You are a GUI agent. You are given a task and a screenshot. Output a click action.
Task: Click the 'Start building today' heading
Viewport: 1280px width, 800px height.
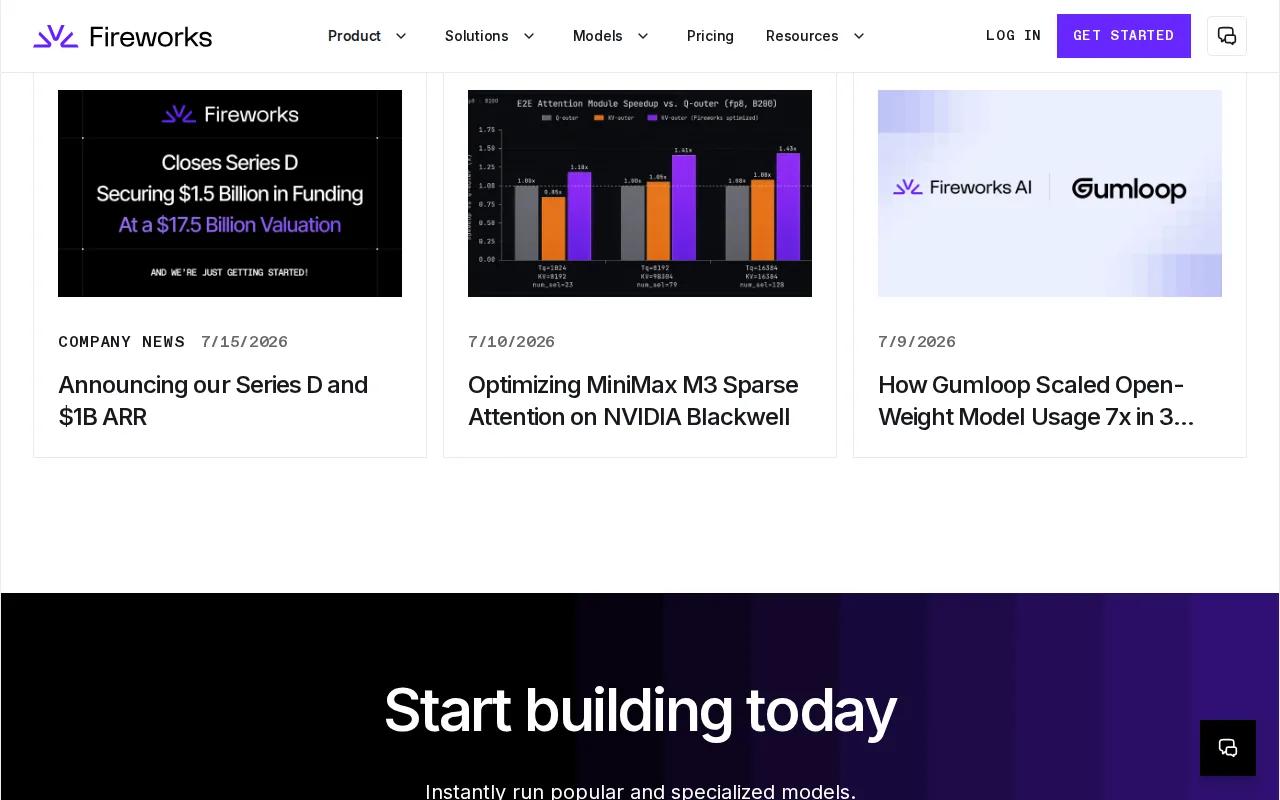pos(640,711)
